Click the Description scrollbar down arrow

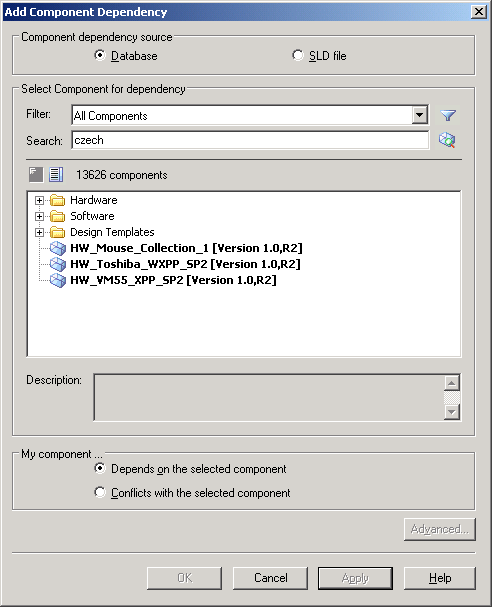coord(451,412)
